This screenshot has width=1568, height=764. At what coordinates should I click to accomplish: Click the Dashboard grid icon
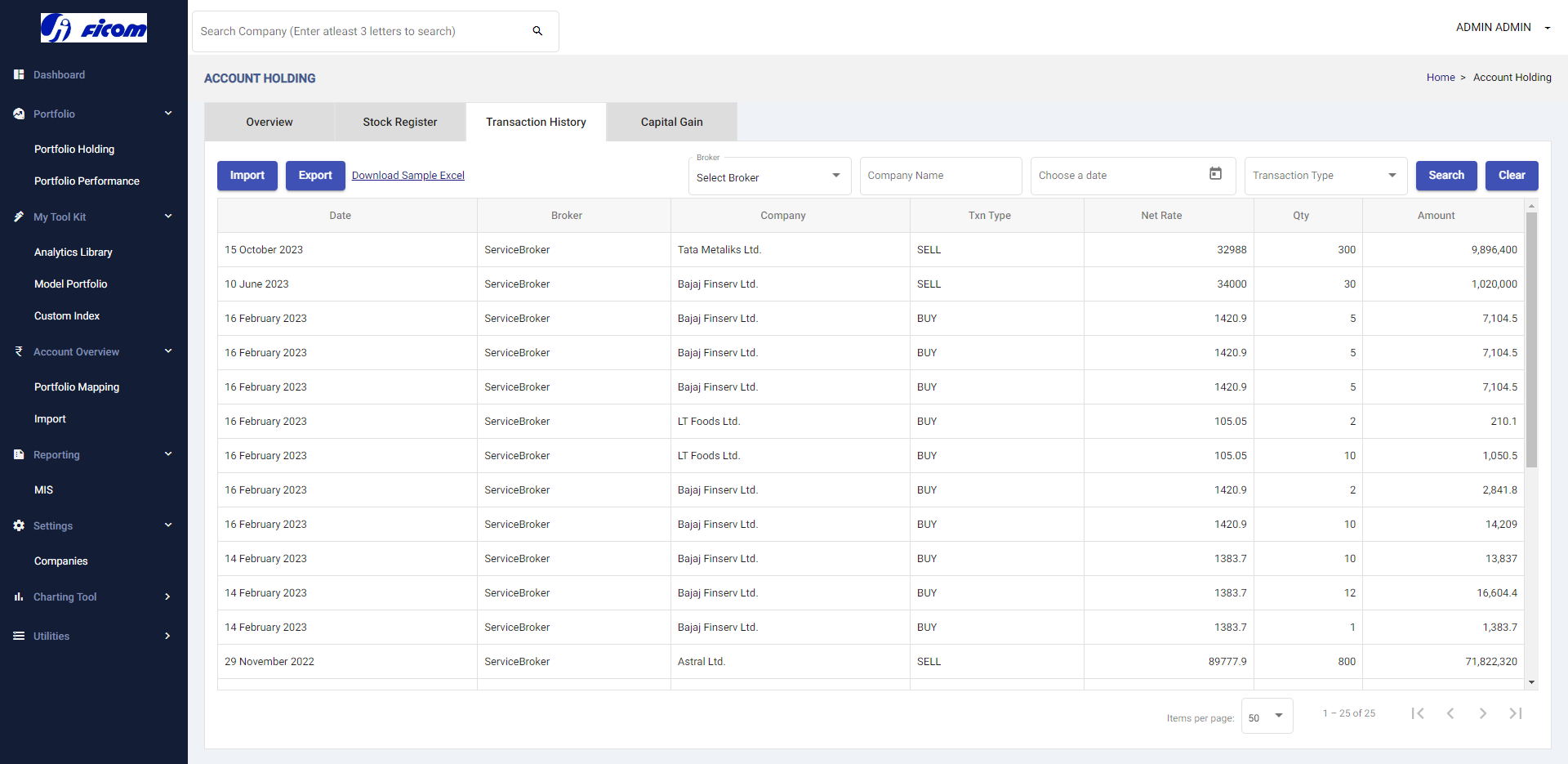click(19, 74)
